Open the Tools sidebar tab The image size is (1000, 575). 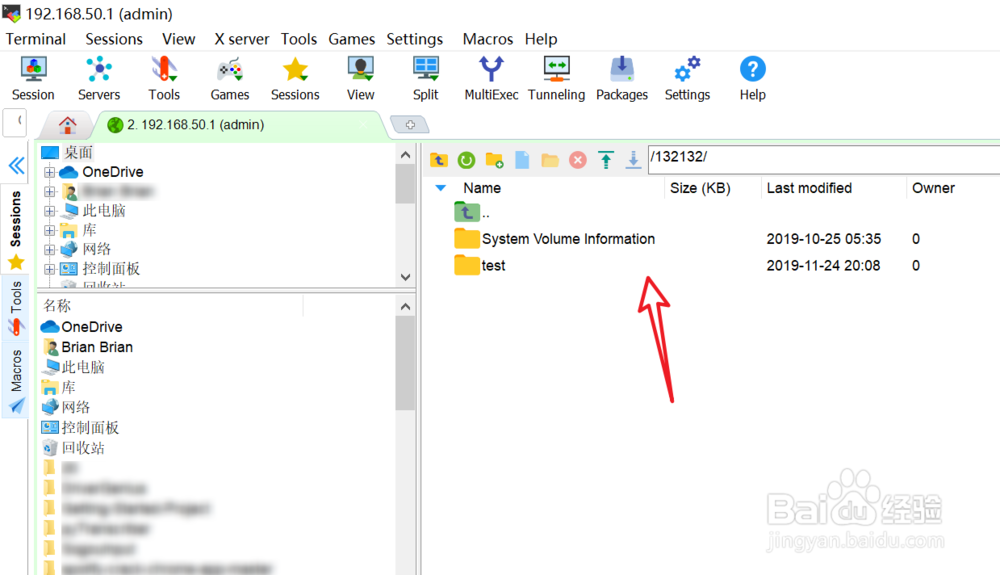click(16, 308)
